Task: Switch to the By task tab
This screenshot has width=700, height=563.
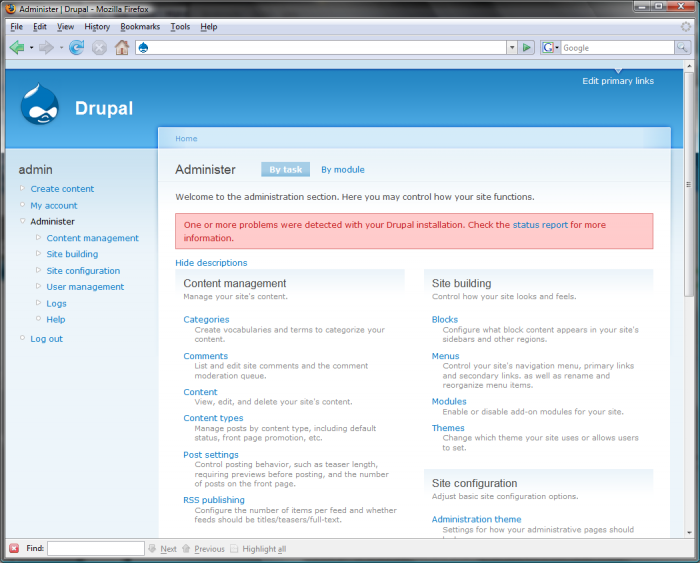Action: coord(285,170)
